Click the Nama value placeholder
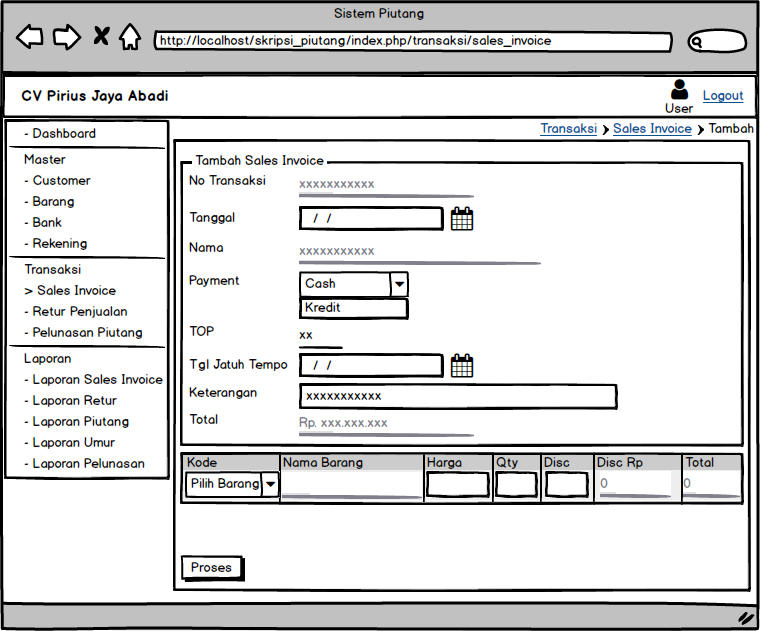Image resolution: width=760 pixels, height=631 pixels. tap(336, 251)
